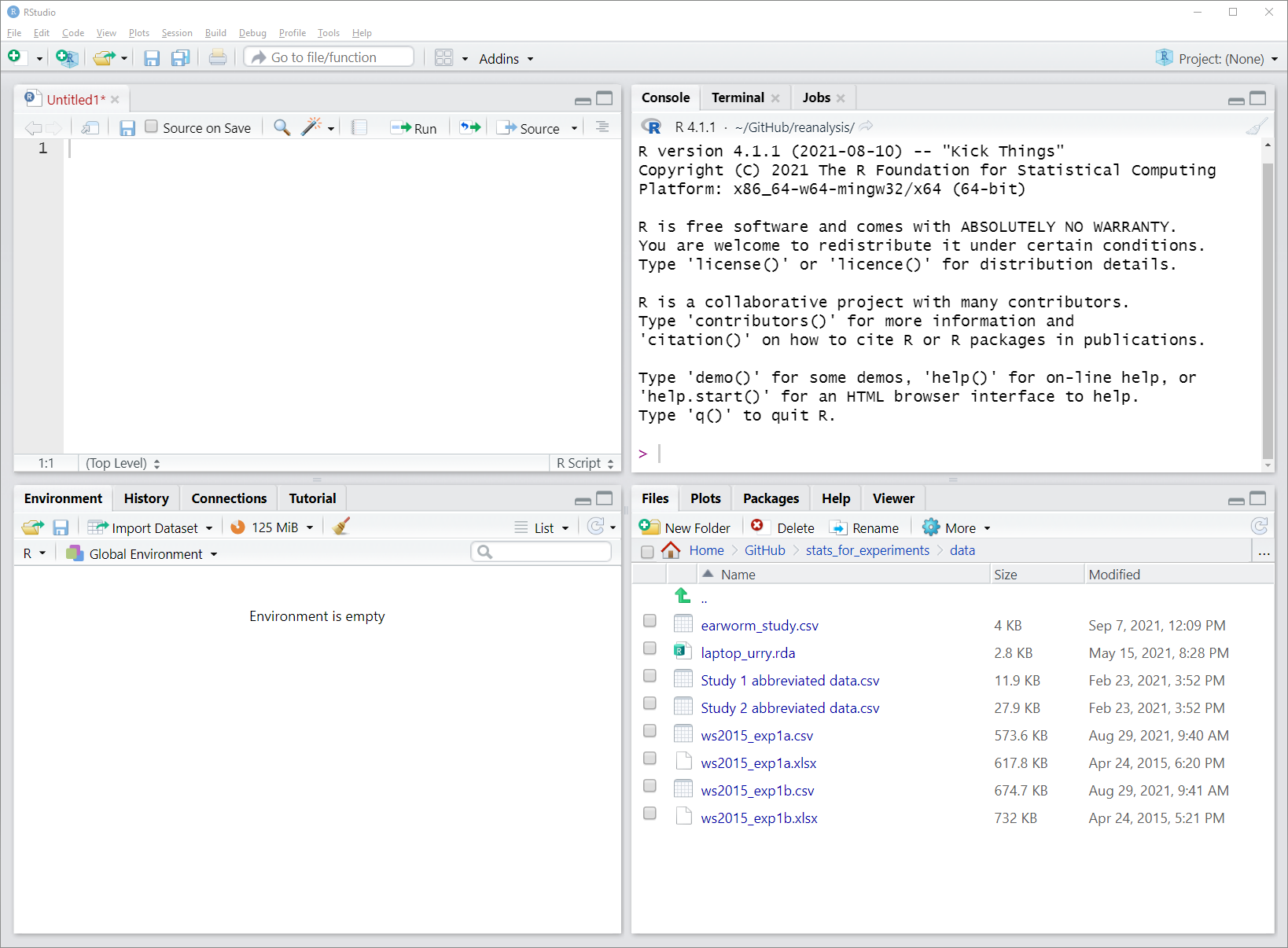Click the Home directory house icon
Screen dimensions: 1288x948
671,550
